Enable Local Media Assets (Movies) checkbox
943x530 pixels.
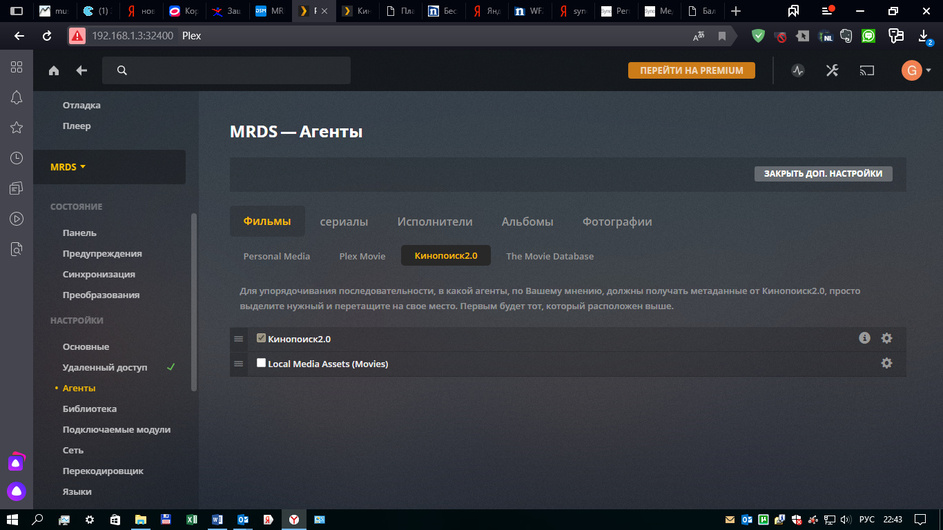click(261, 363)
